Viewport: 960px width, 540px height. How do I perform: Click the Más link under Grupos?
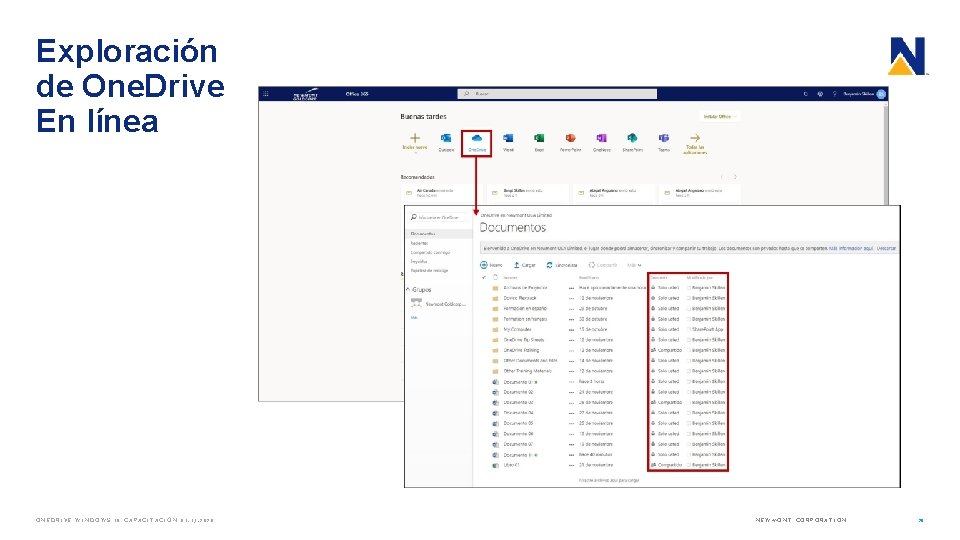point(414,317)
